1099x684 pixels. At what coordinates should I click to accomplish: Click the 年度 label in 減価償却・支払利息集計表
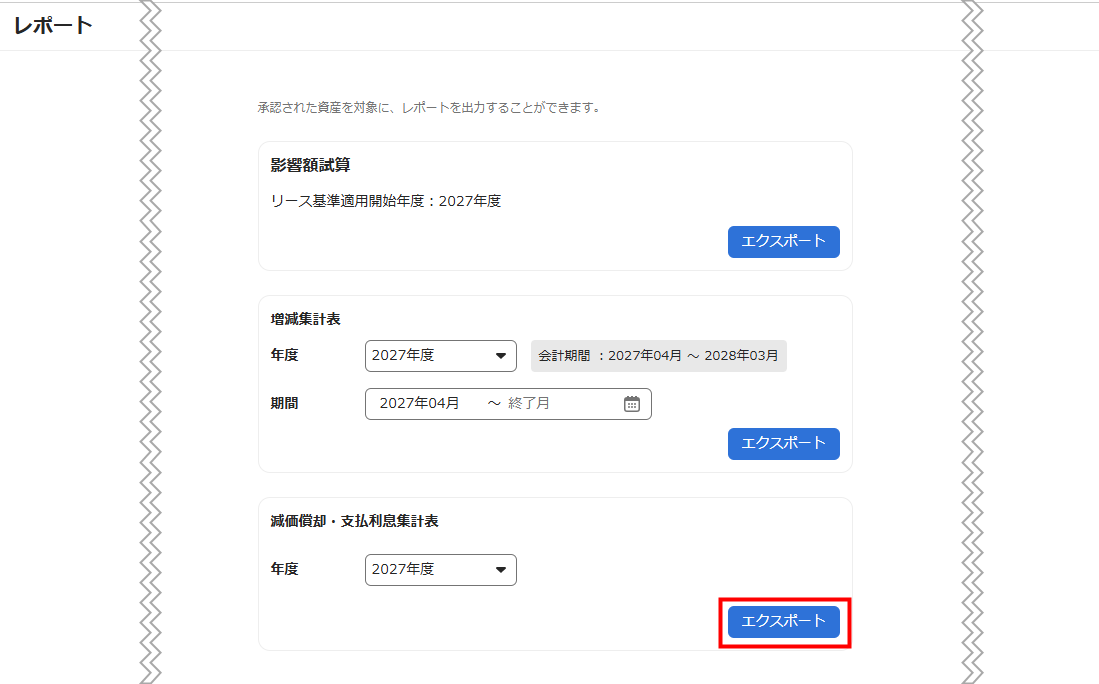pyautogui.click(x=284, y=569)
